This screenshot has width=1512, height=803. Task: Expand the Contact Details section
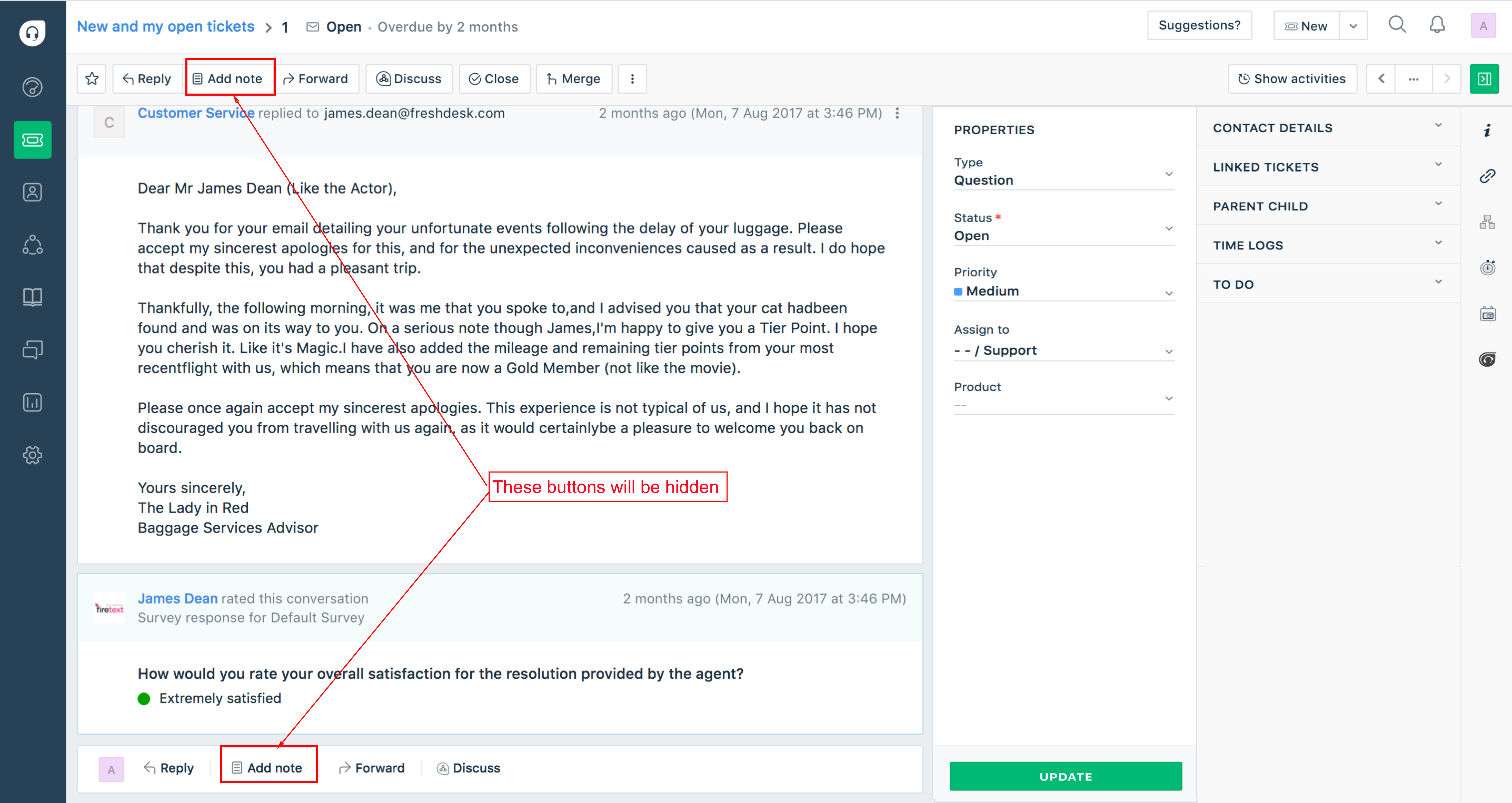(x=1328, y=128)
